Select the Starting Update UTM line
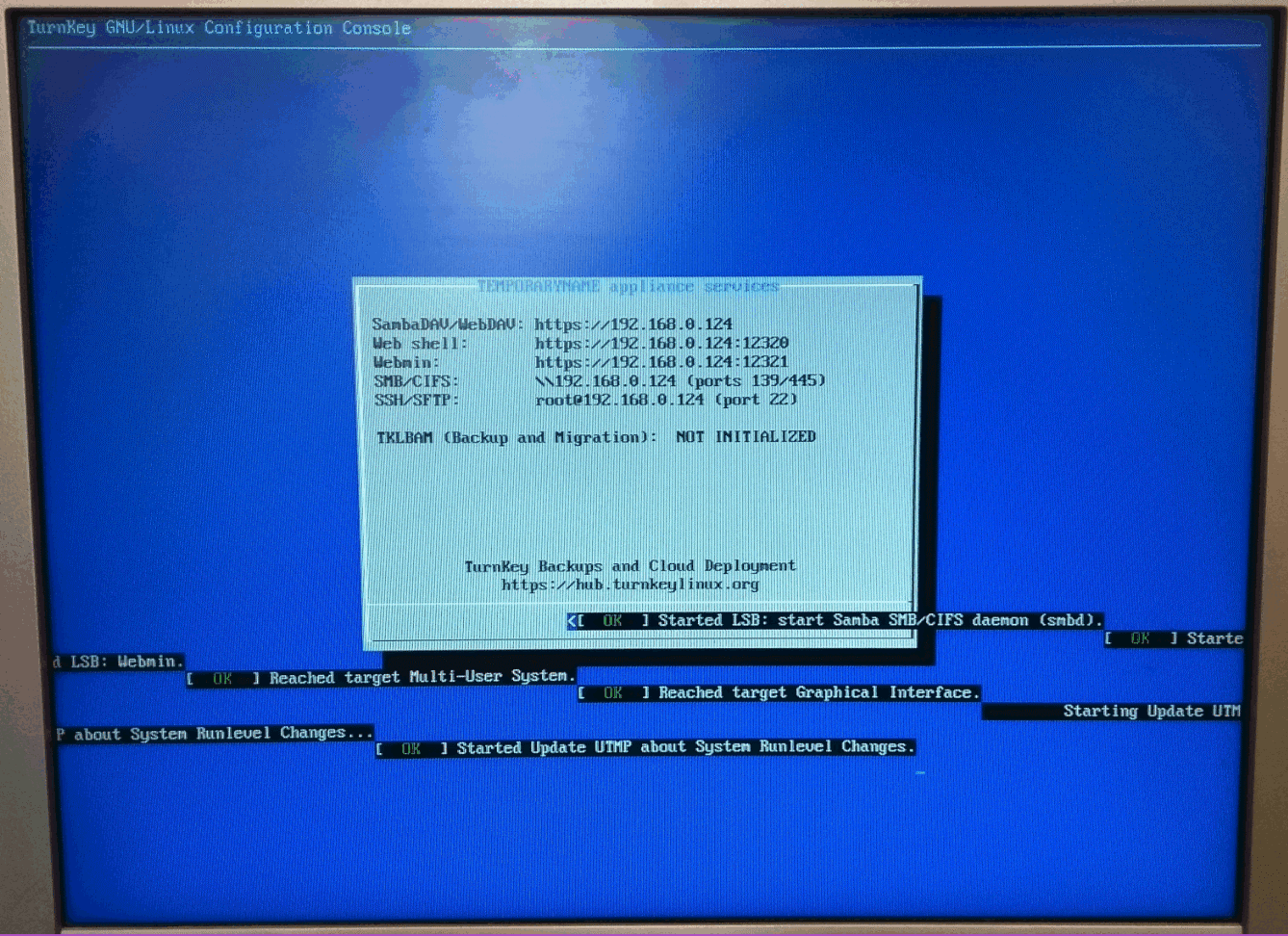This screenshot has width=1288, height=936. (x=1150, y=712)
